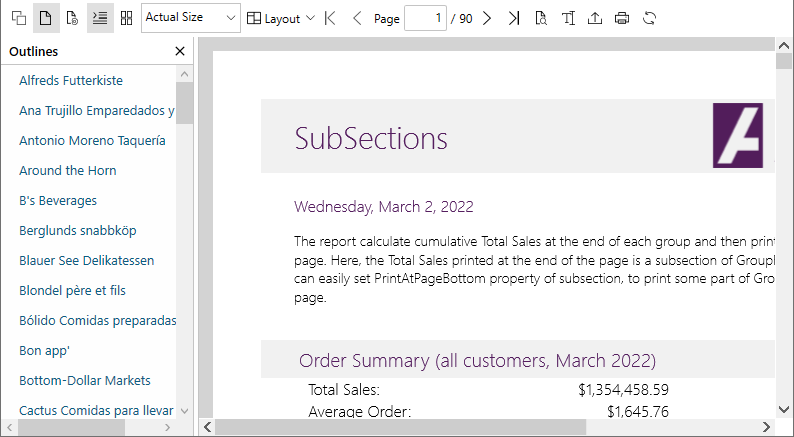
Task: Toggle the thumbnails grid view button
Action: 126,18
